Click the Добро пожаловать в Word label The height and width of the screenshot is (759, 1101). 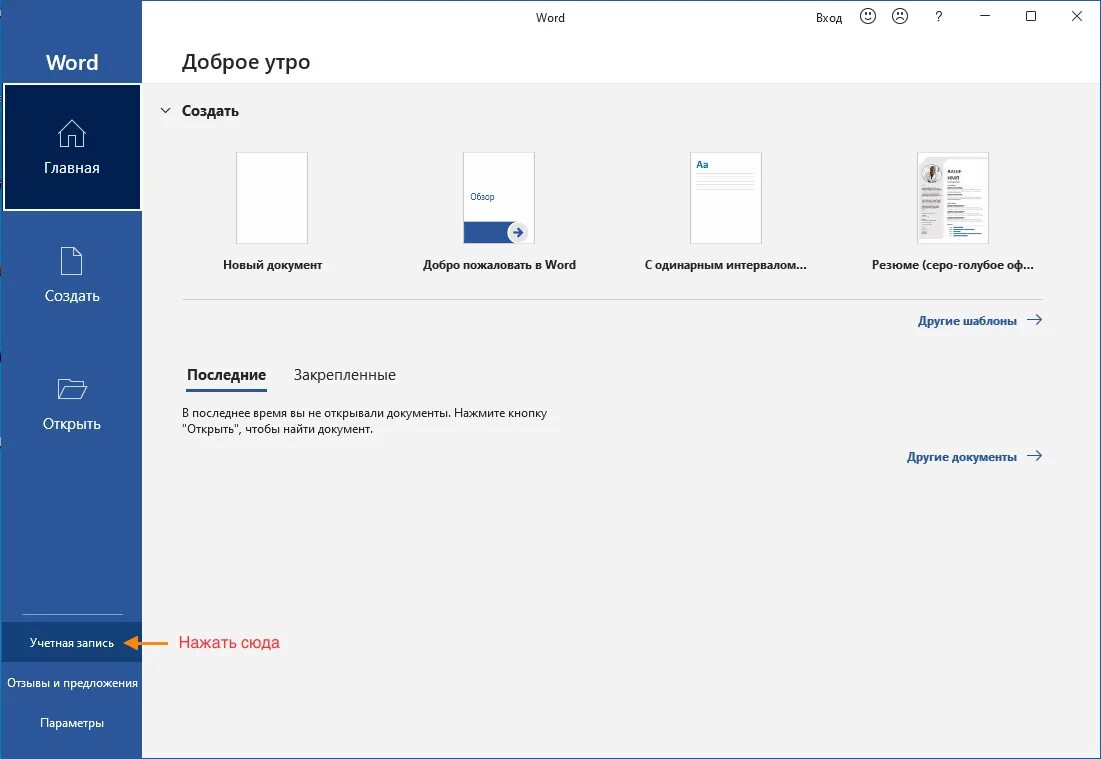tap(499, 265)
